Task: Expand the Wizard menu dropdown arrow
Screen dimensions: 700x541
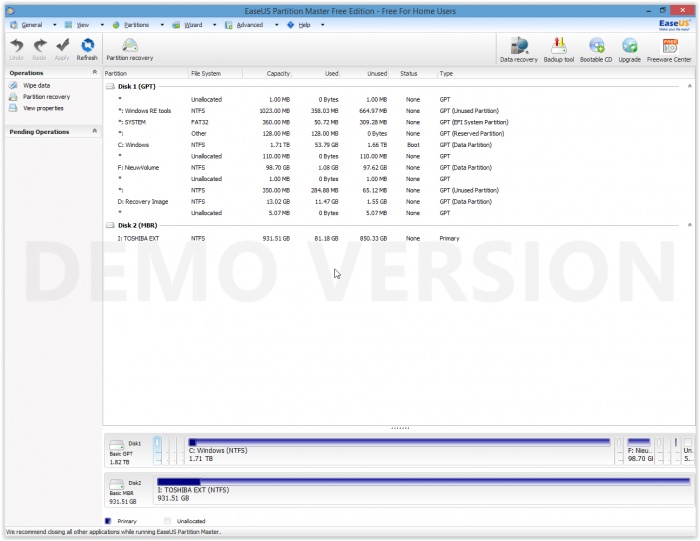Action: click(215, 25)
